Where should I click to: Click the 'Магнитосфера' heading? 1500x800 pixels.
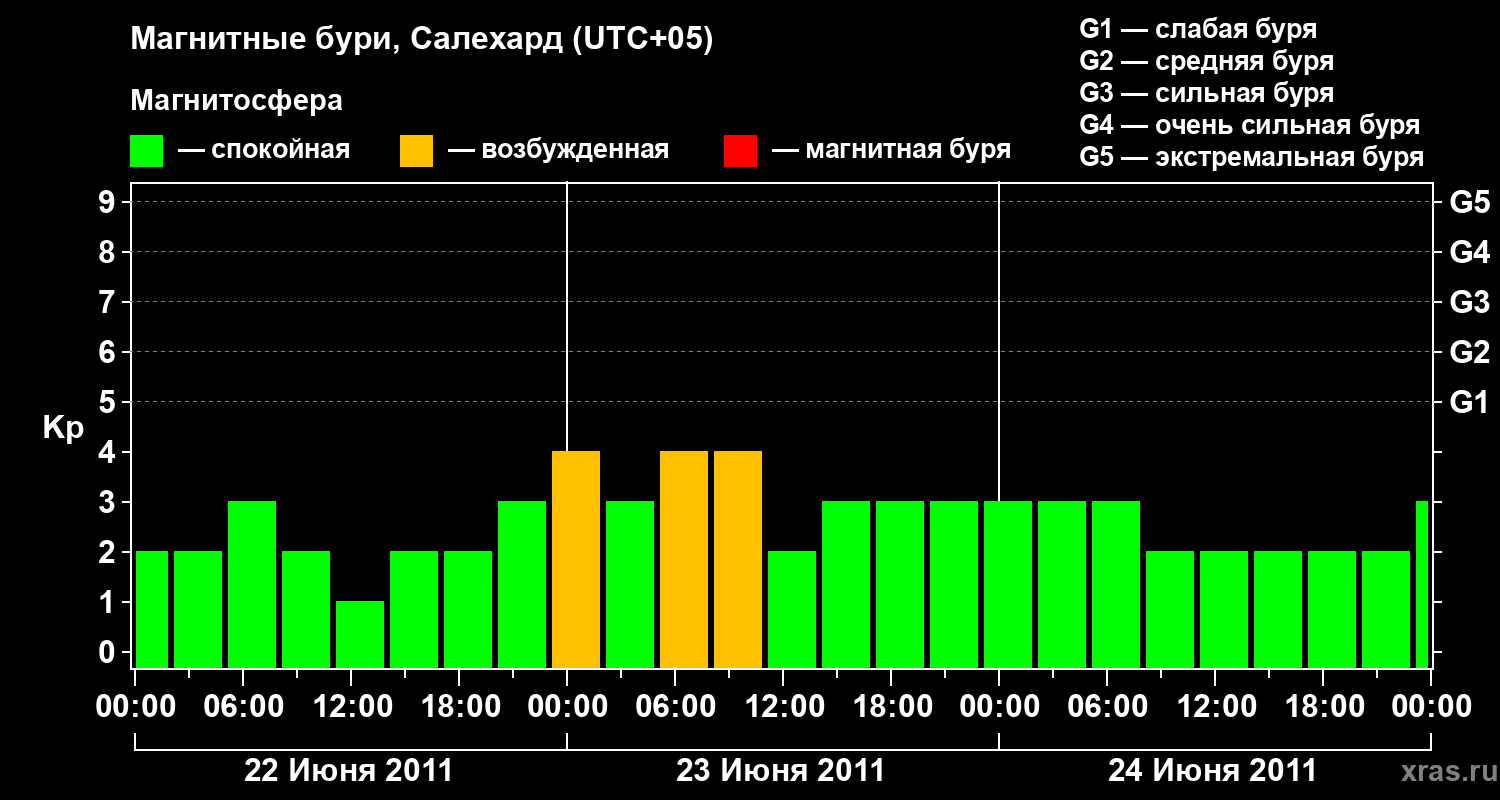(x=236, y=101)
